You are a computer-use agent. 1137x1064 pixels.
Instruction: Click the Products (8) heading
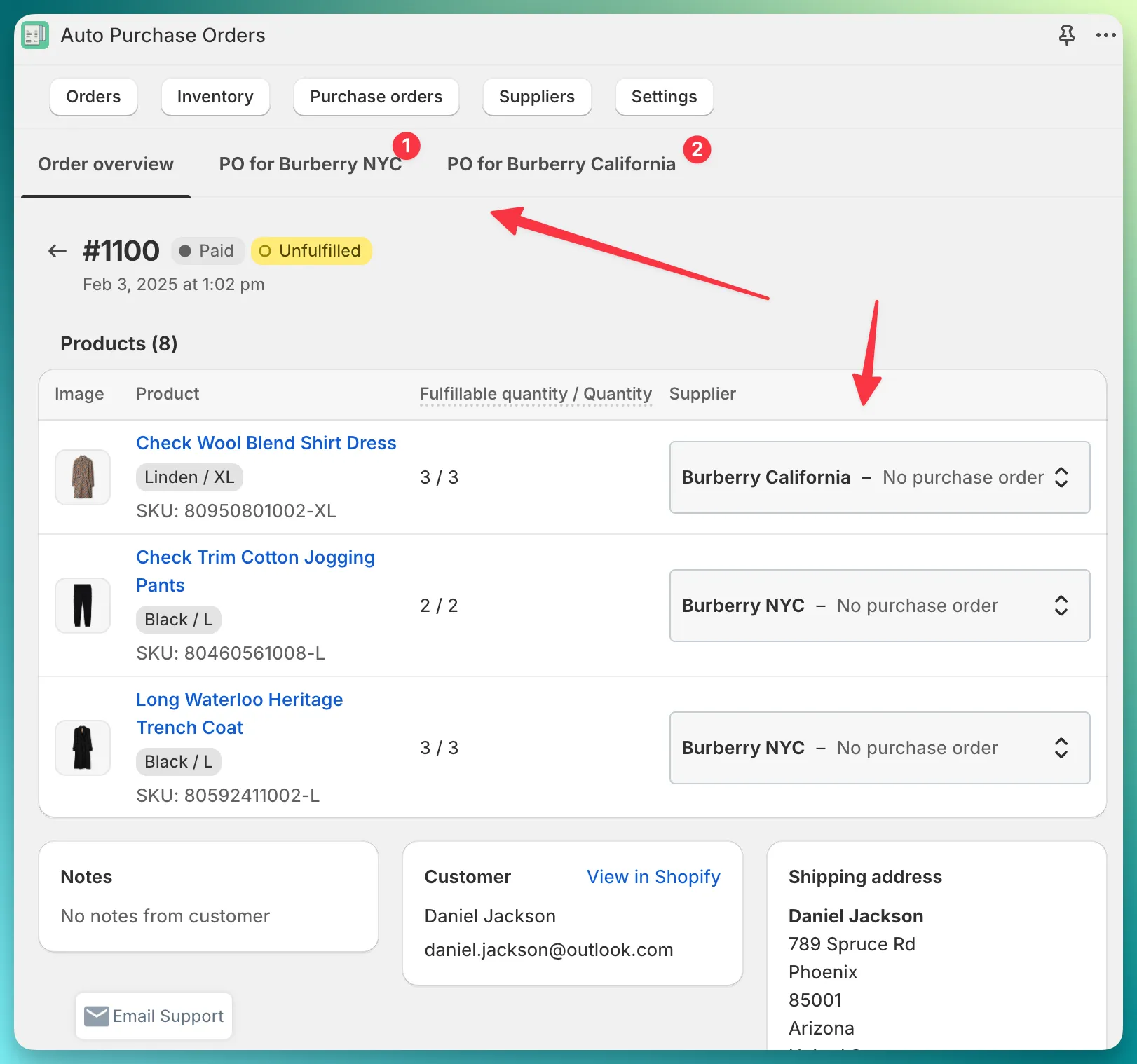tap(119, 343)
